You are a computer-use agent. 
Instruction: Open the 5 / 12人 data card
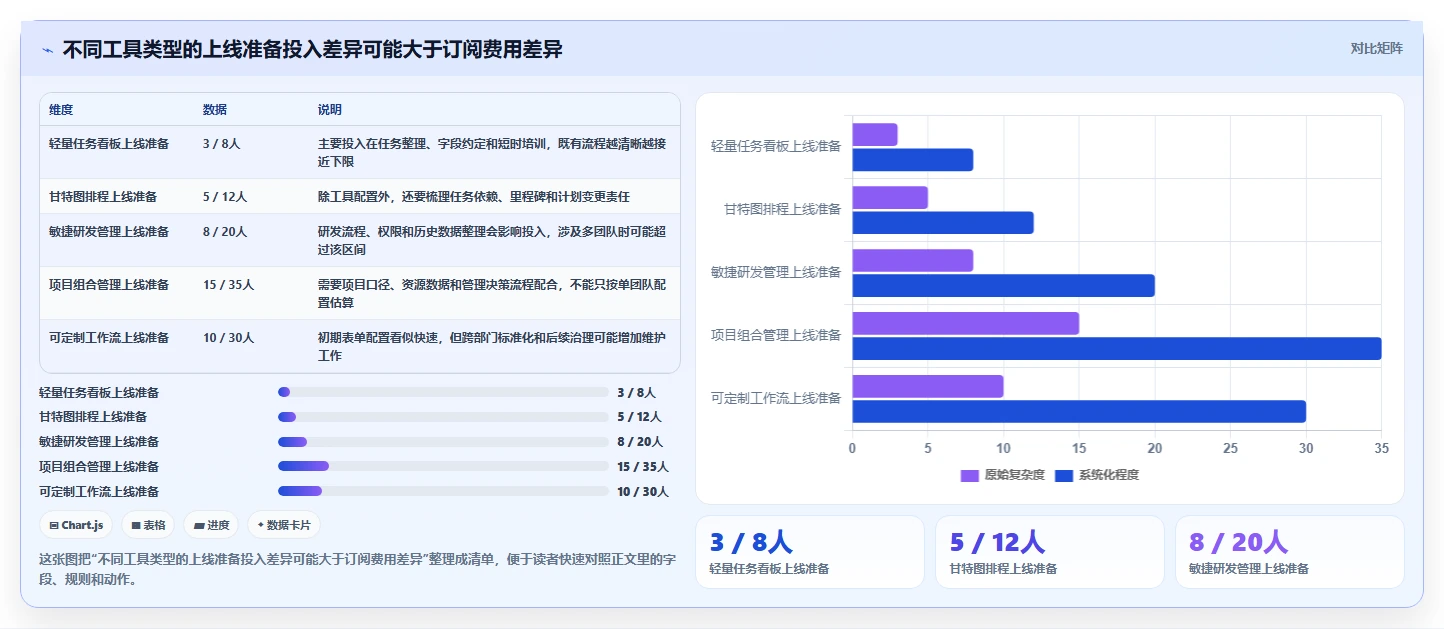tap(1050, 552)
